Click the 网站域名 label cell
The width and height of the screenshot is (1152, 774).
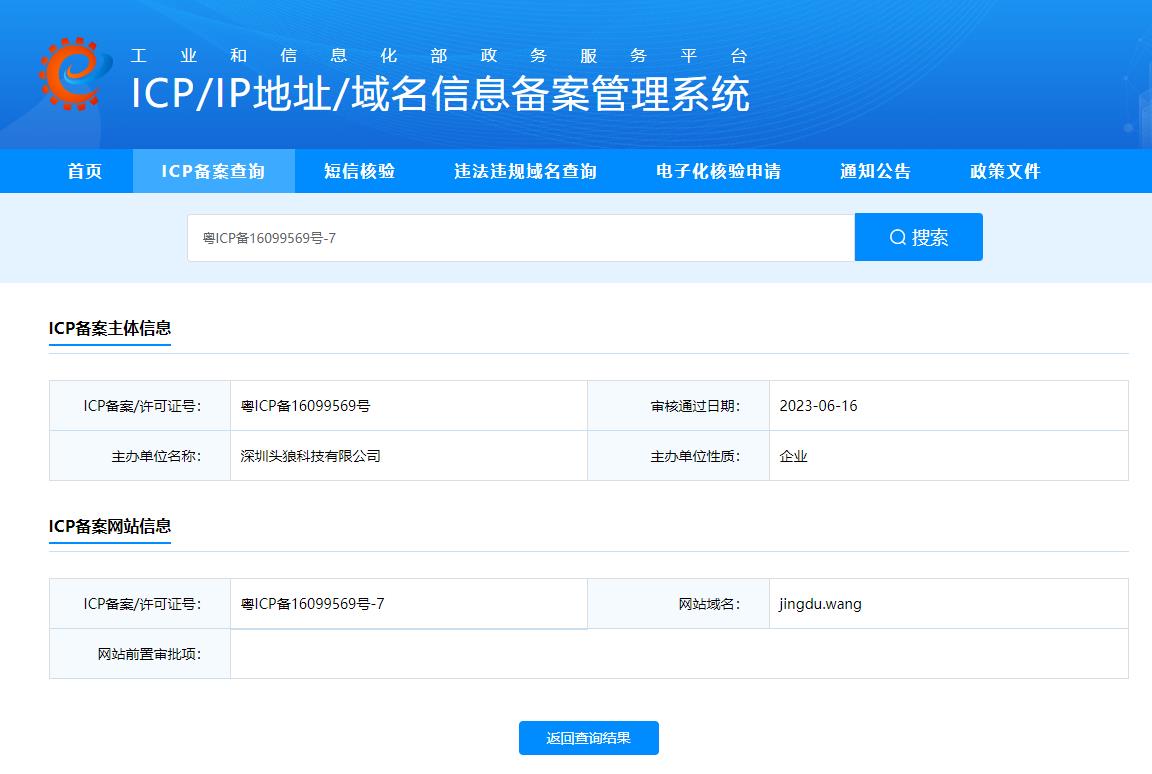(x=679, y=604)
